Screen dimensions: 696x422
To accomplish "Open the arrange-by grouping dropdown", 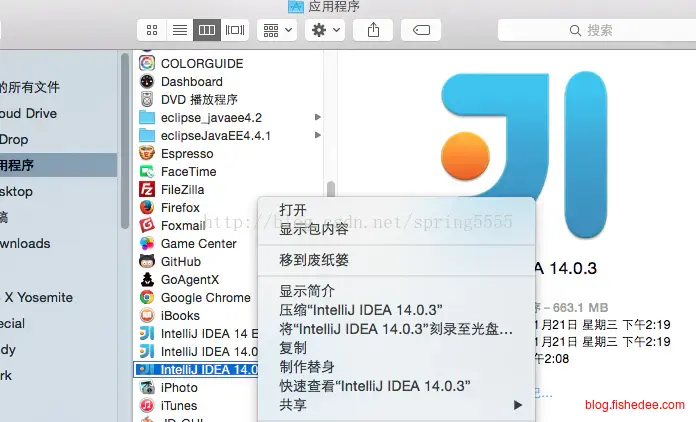I will click(x=276, y=30).
